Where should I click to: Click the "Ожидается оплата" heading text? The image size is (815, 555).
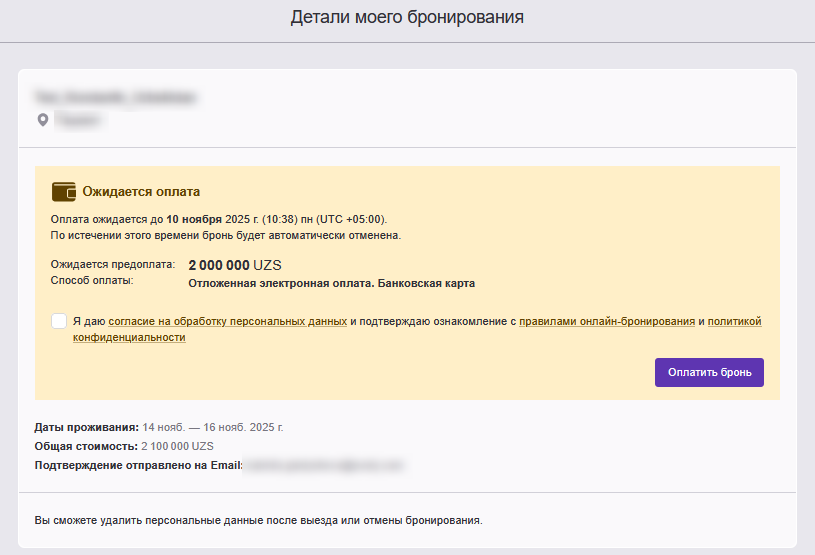pos(141,191)
